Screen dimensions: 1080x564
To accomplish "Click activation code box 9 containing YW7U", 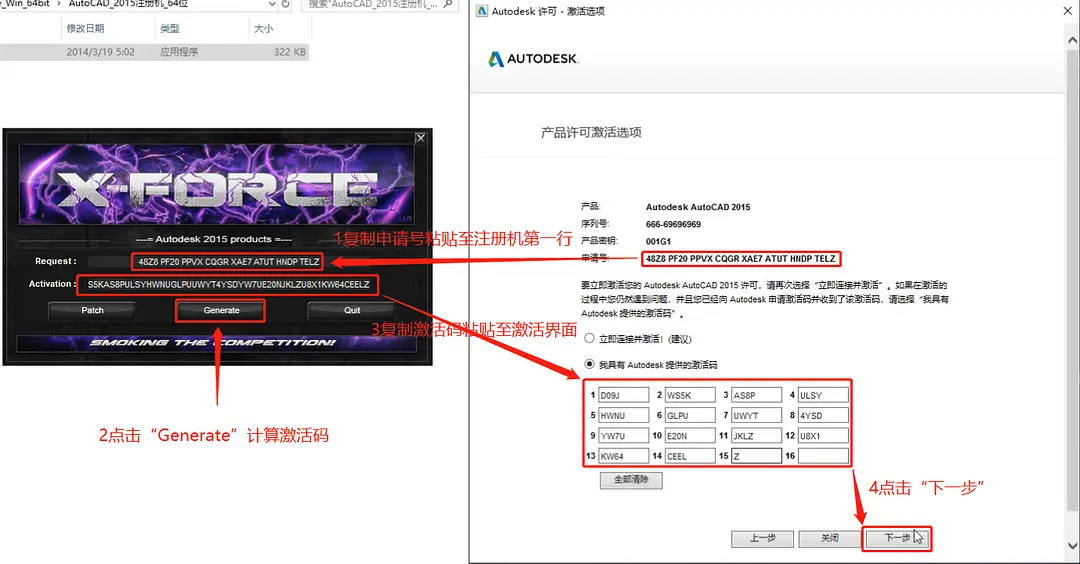I will [623, 436].
